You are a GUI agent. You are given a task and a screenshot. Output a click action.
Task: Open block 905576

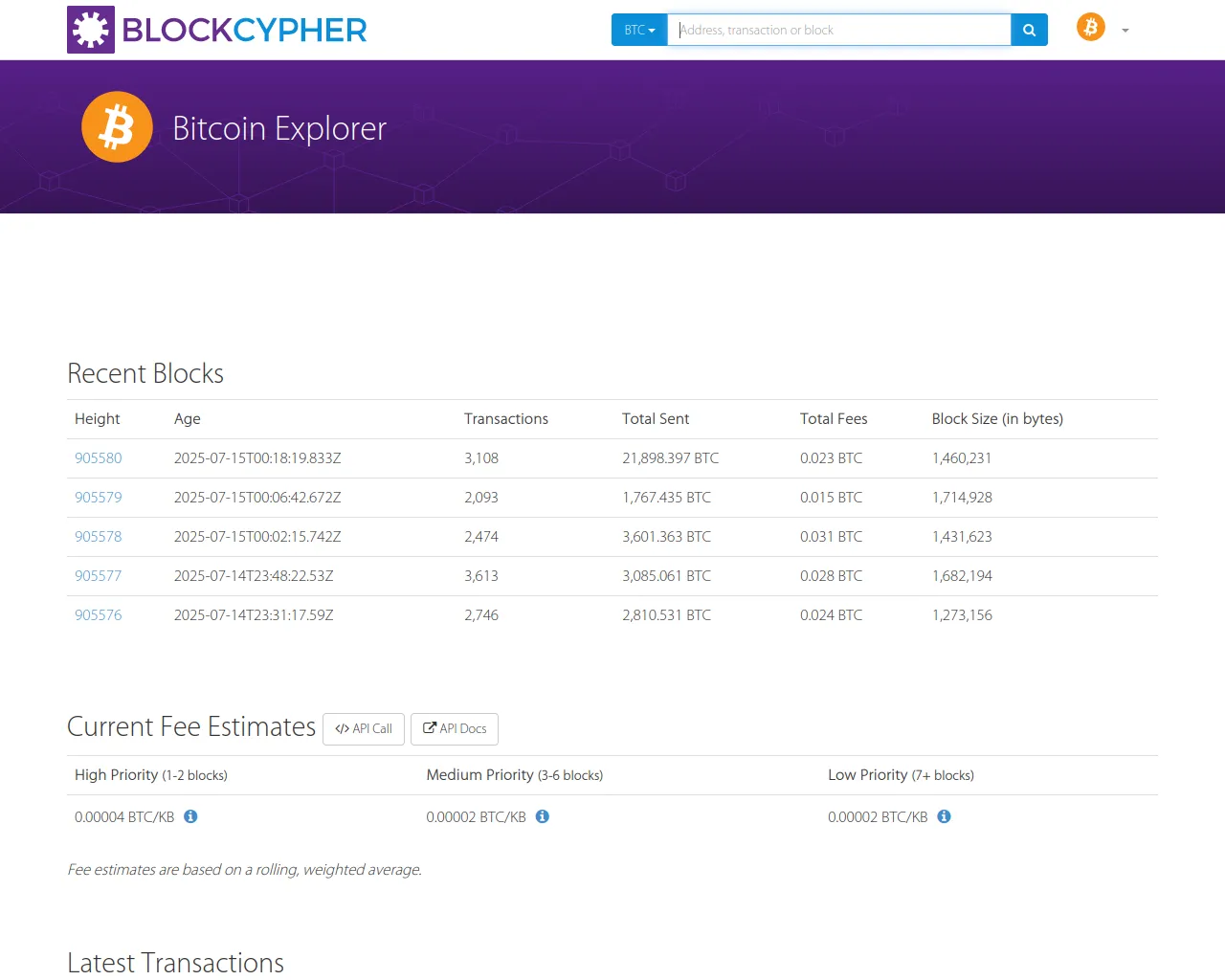tap(99, 615)
